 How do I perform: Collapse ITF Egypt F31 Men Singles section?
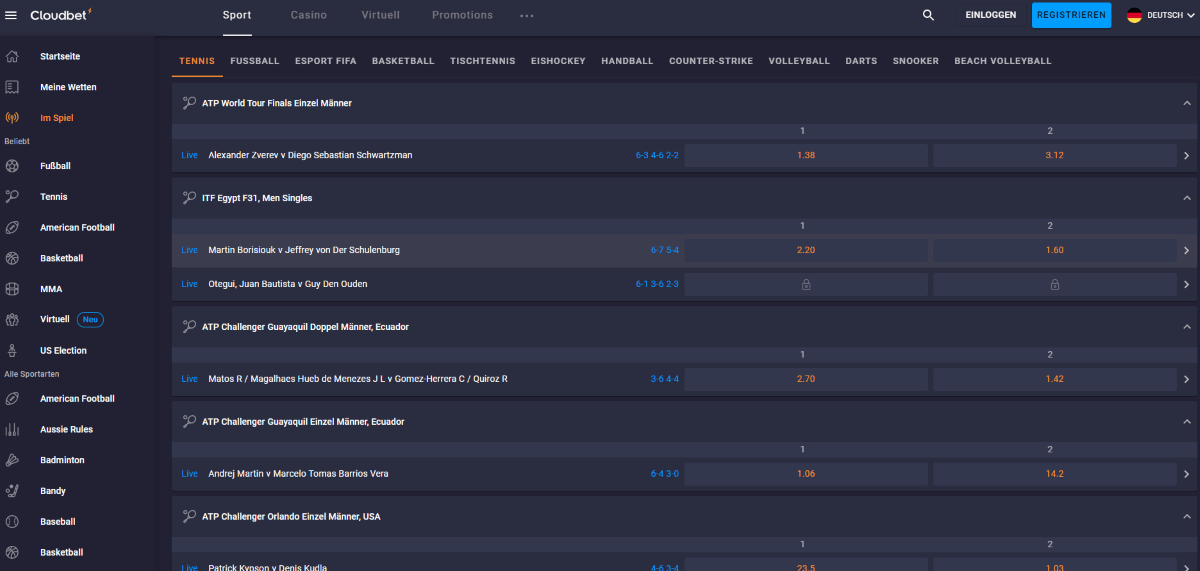[1187, 198]
